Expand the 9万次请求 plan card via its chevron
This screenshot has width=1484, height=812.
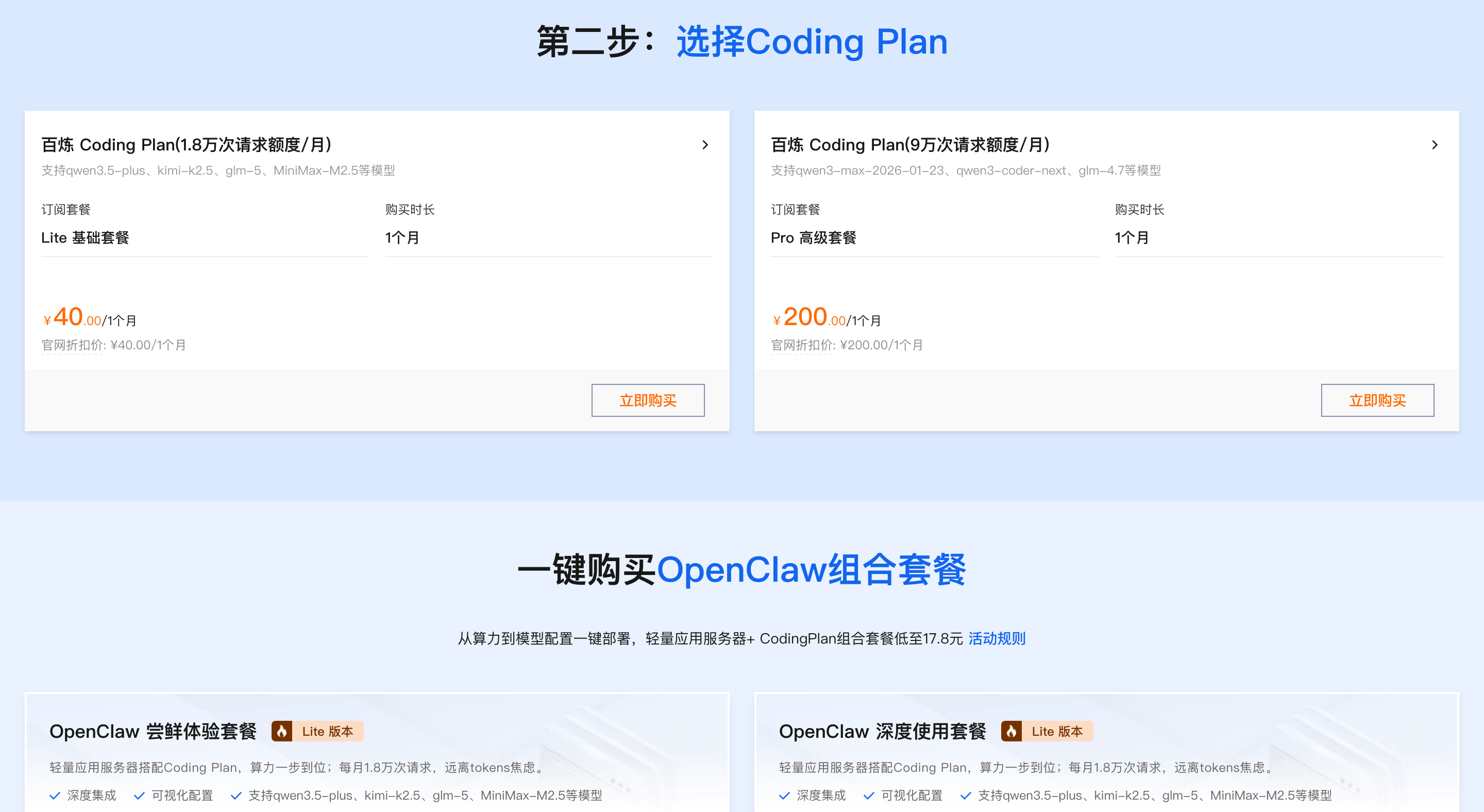(1435, 145)
